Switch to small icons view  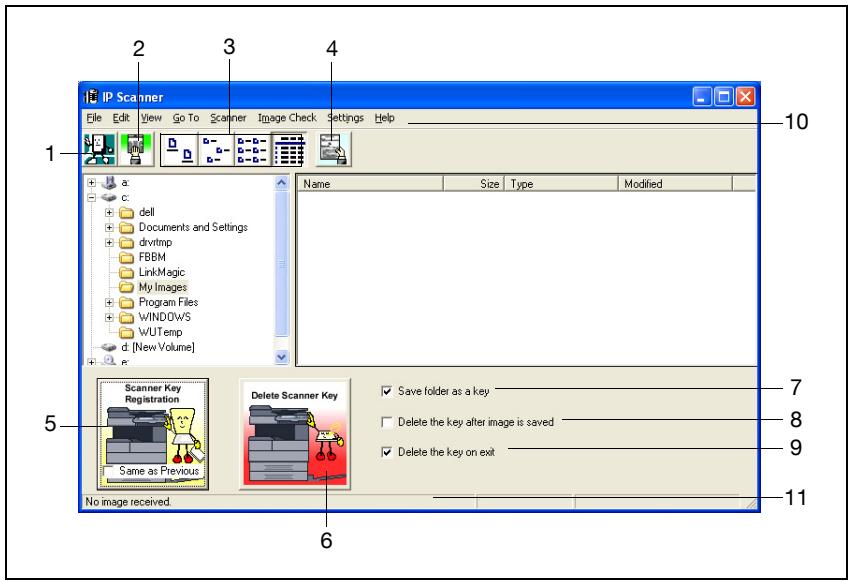[x=216, y=150]
